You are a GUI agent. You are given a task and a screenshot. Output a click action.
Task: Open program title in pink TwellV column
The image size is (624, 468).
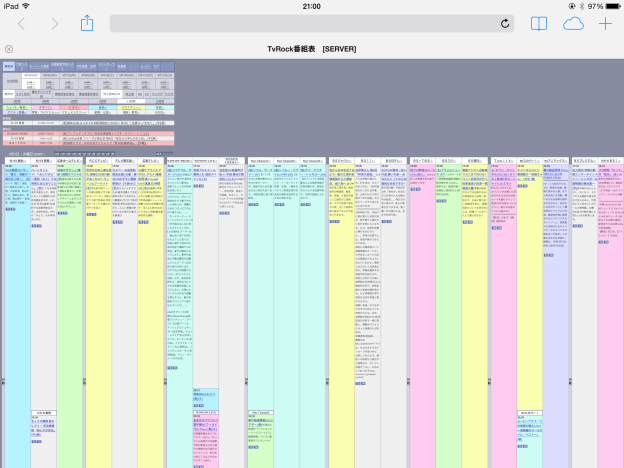[504, 177]
